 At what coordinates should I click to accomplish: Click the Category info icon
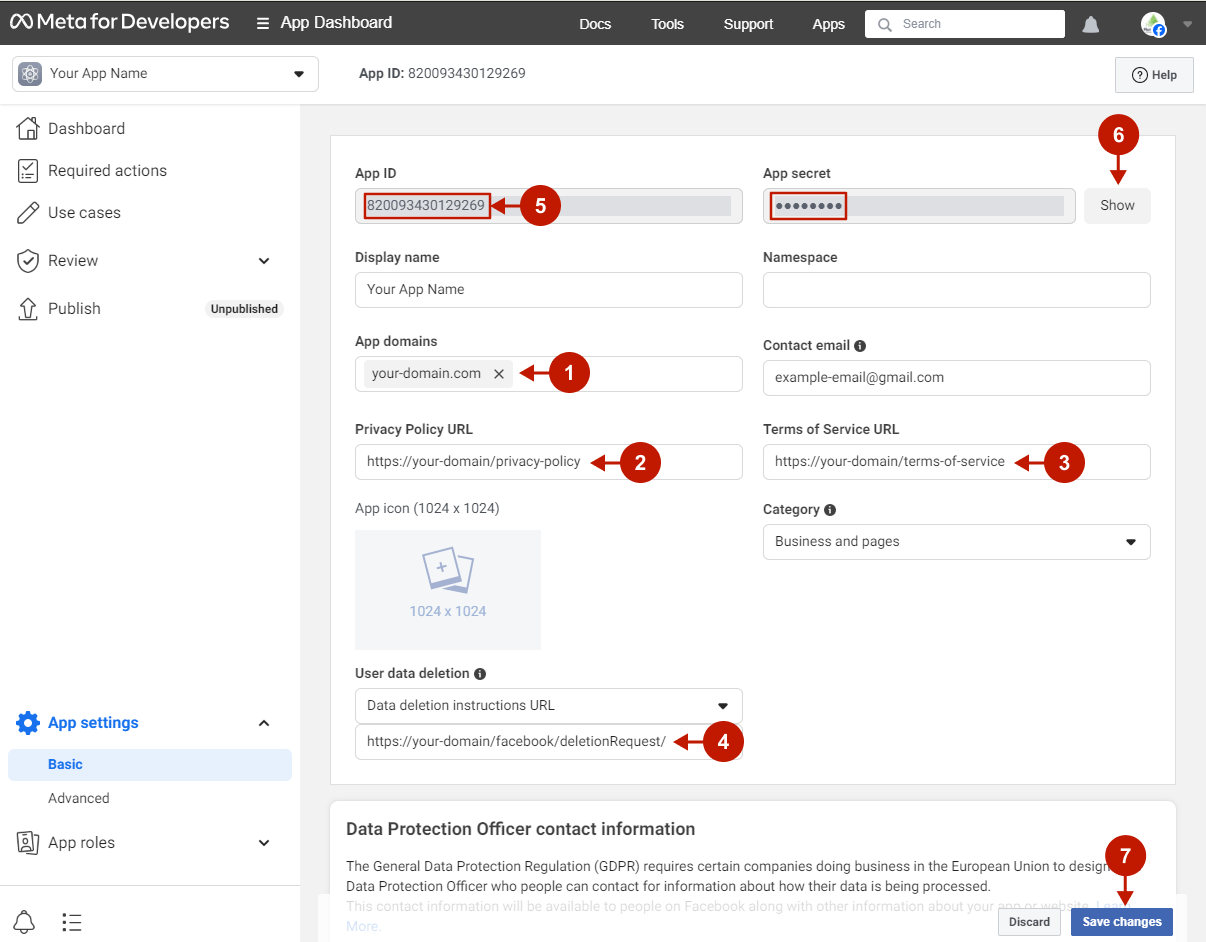pyautogui.click(x=830, y=510)
